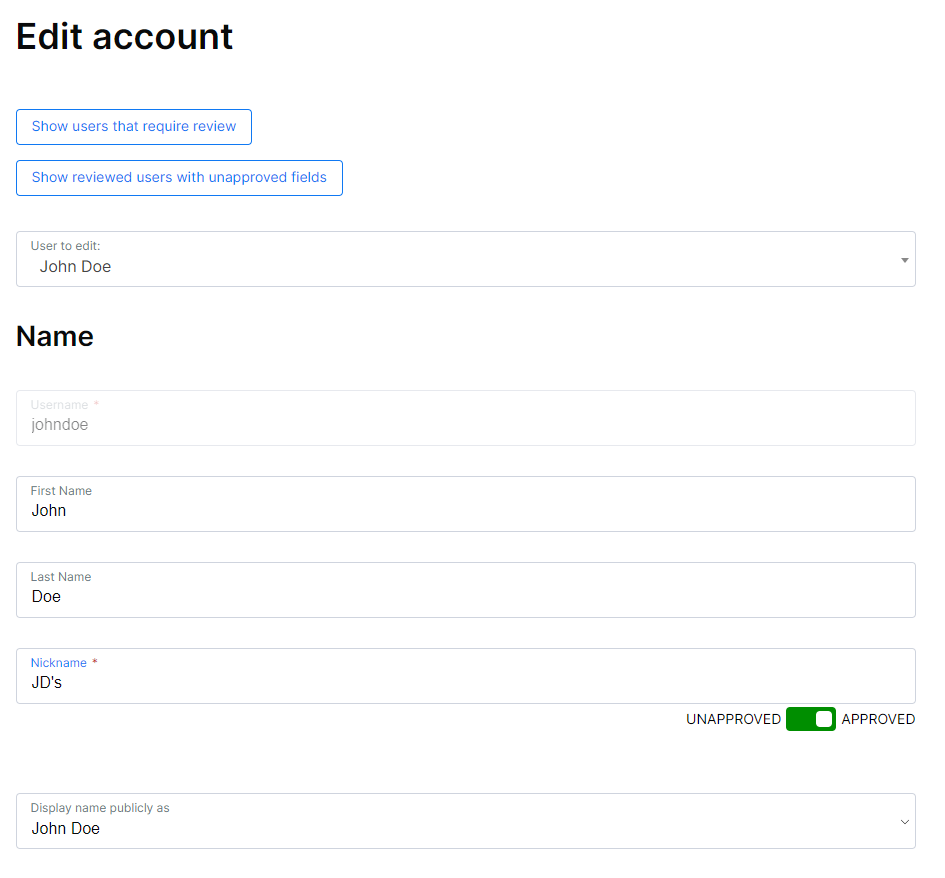Screen dimensions: 945x878
Task: Toggle the Nickname approval switch
Action: pyautogui.click(x=811, y=719)
